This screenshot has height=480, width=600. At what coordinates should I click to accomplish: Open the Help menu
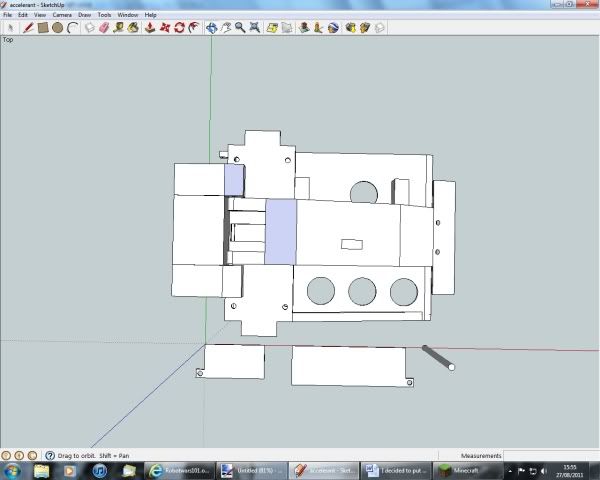click(150, 15)
